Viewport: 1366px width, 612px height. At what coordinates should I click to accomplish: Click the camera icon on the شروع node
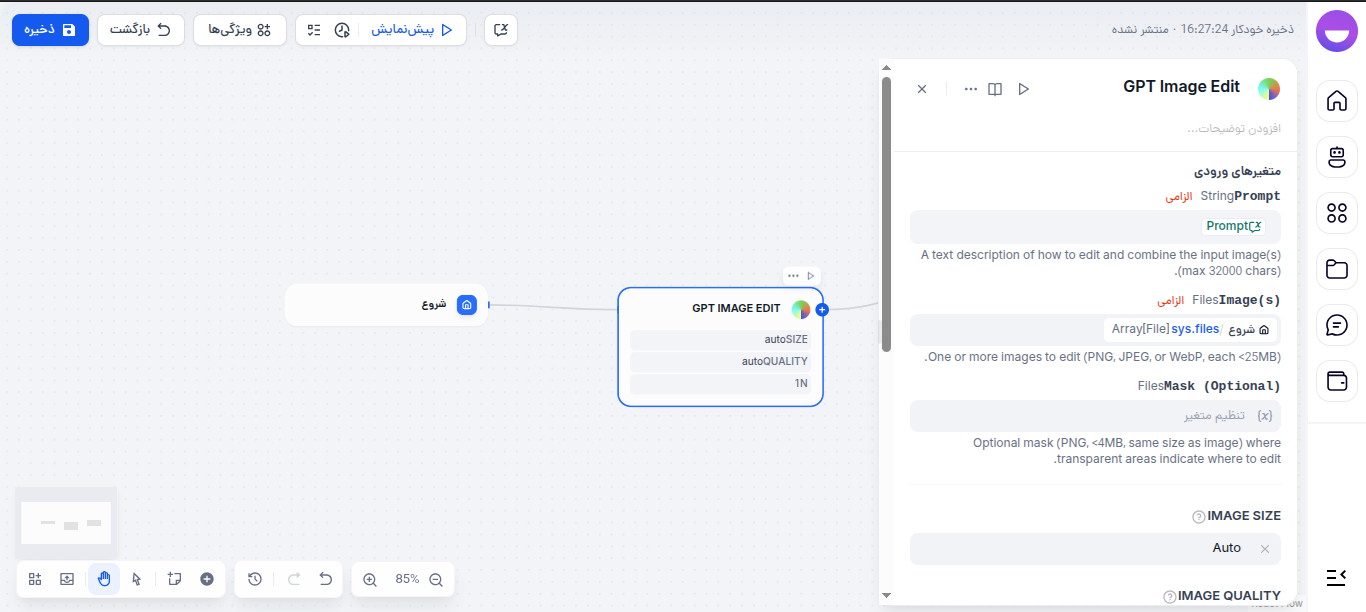(466, 304)
